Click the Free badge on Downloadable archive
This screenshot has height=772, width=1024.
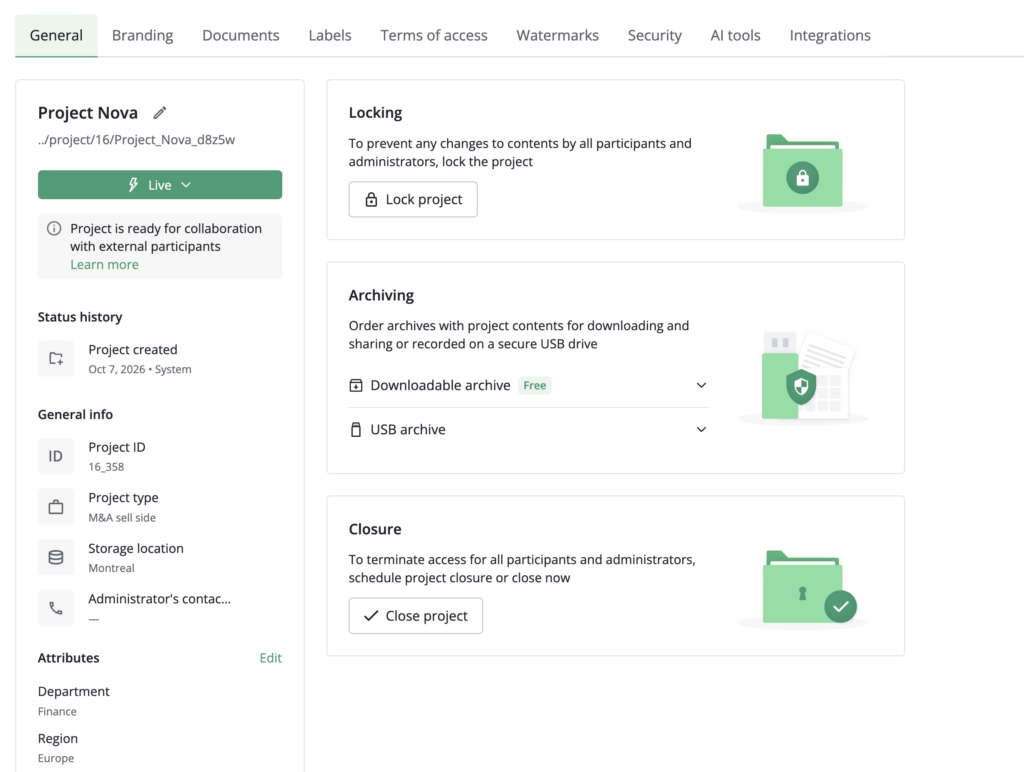[535, 385]
